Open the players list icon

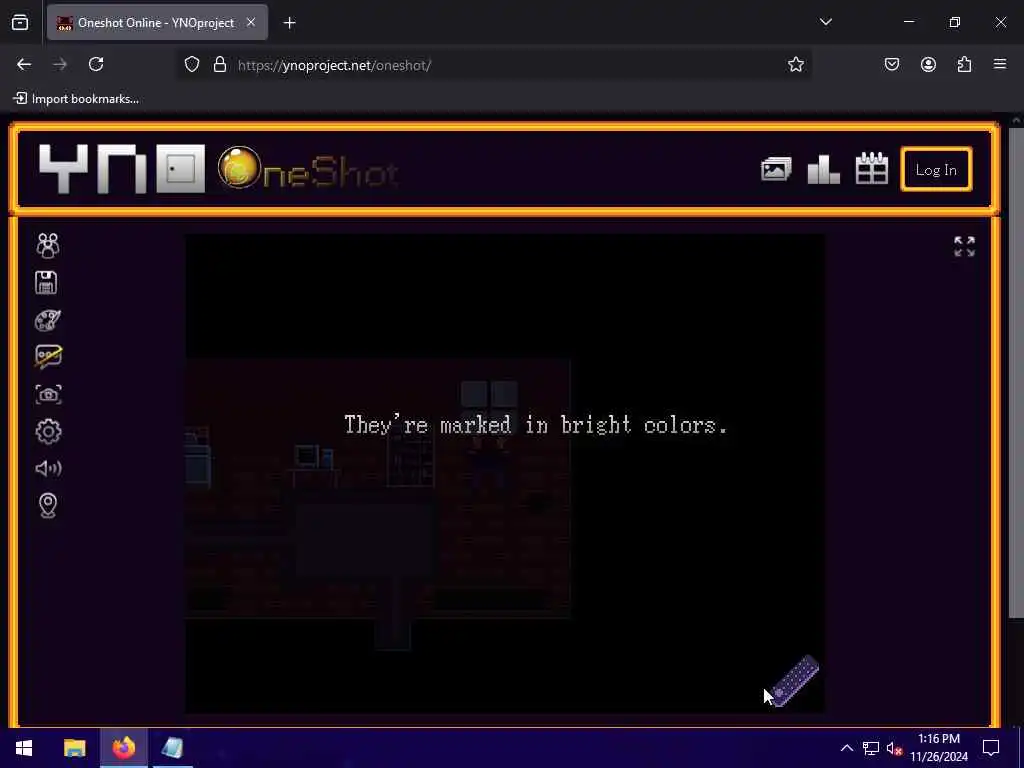[48, 246]
